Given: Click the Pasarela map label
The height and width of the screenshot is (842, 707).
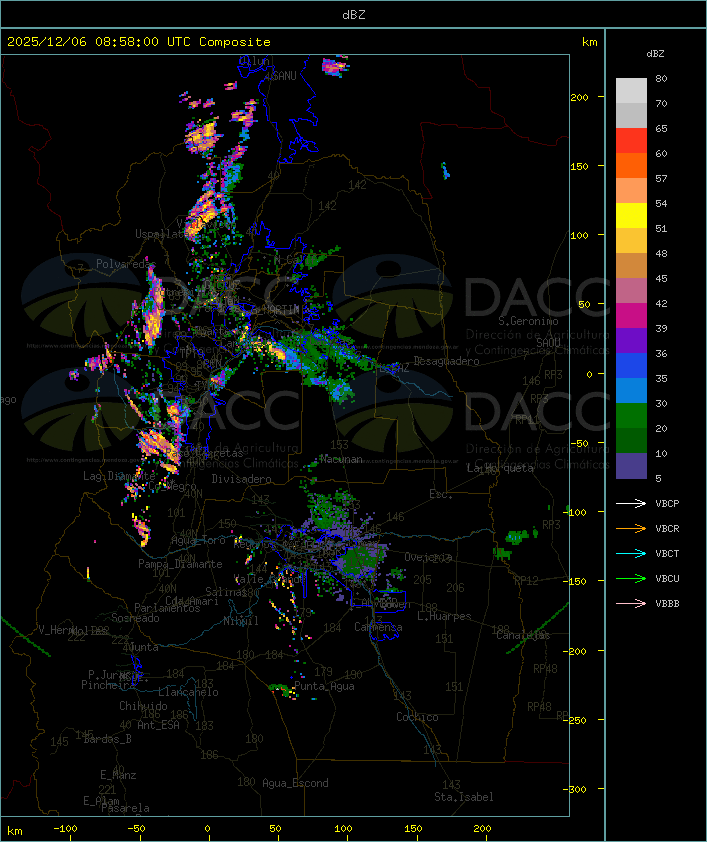Looking at the screenshot, I should pyautogui.click(x=125, y=808).
